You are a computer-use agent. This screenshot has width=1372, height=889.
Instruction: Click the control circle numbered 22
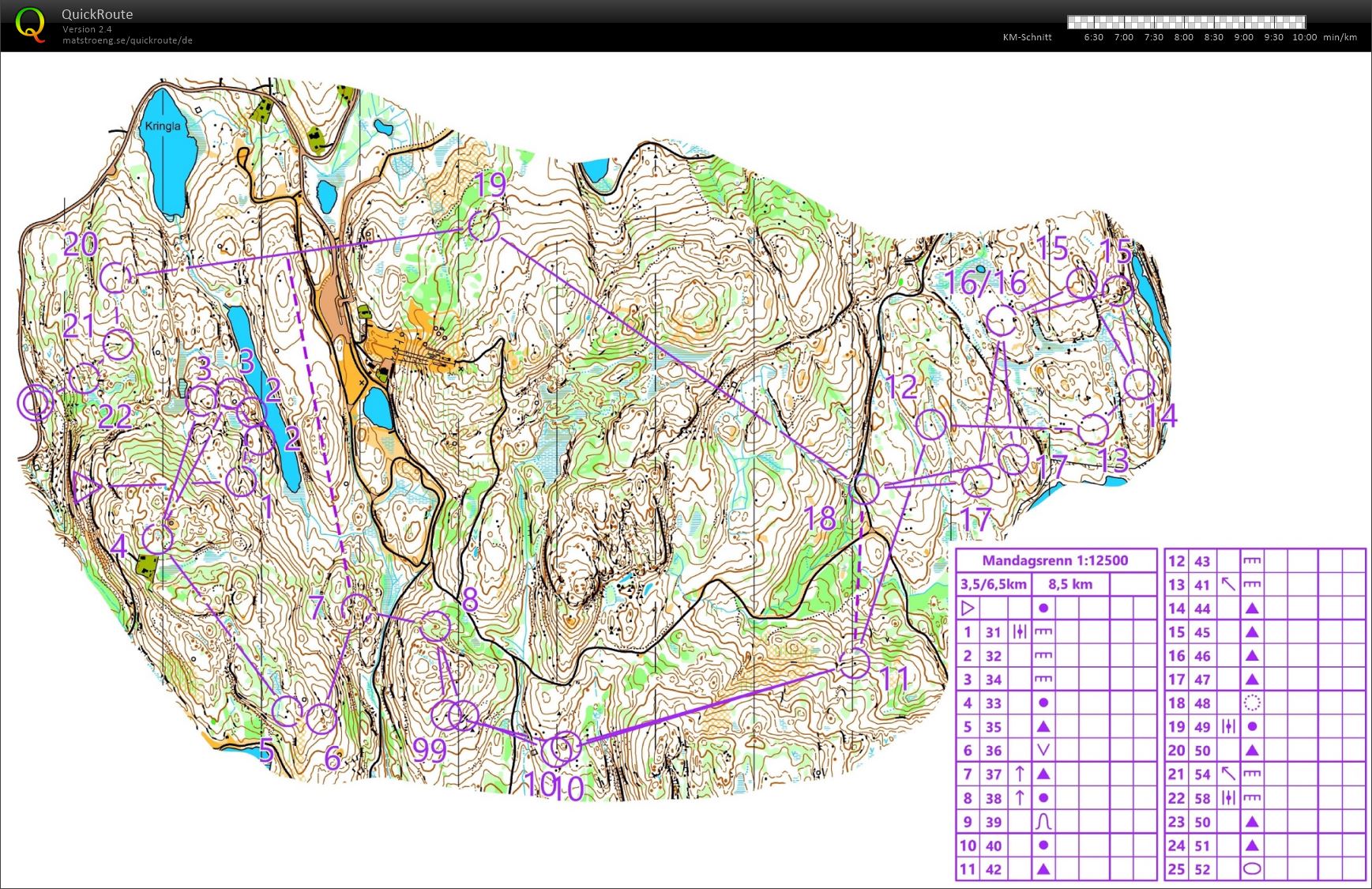[x=84, y=378]
